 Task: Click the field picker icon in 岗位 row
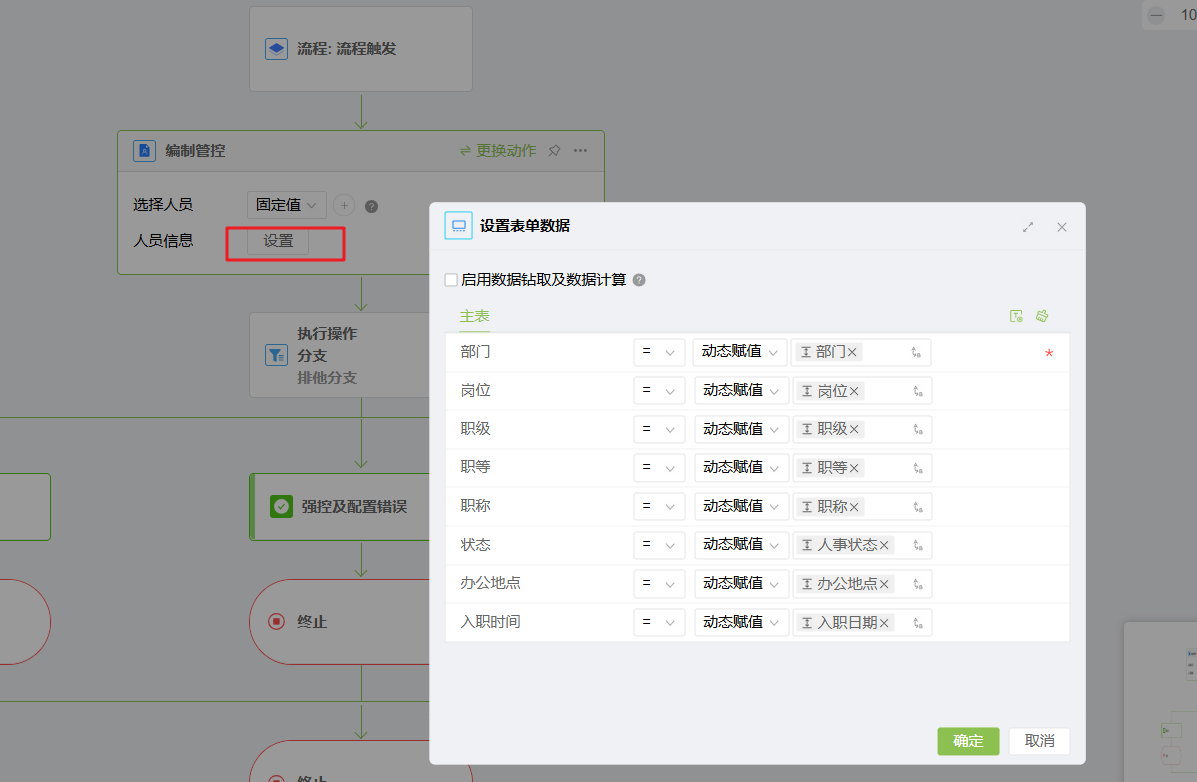(918, 391)
